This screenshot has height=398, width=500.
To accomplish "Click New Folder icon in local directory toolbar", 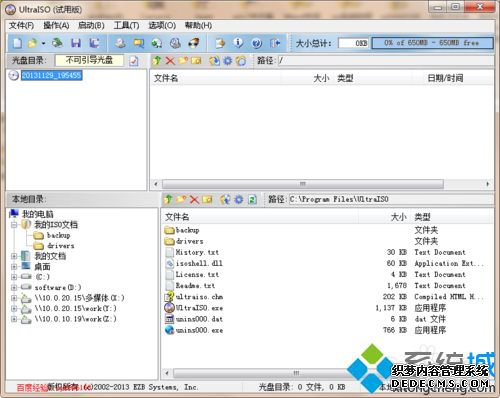I will point(181,199).
